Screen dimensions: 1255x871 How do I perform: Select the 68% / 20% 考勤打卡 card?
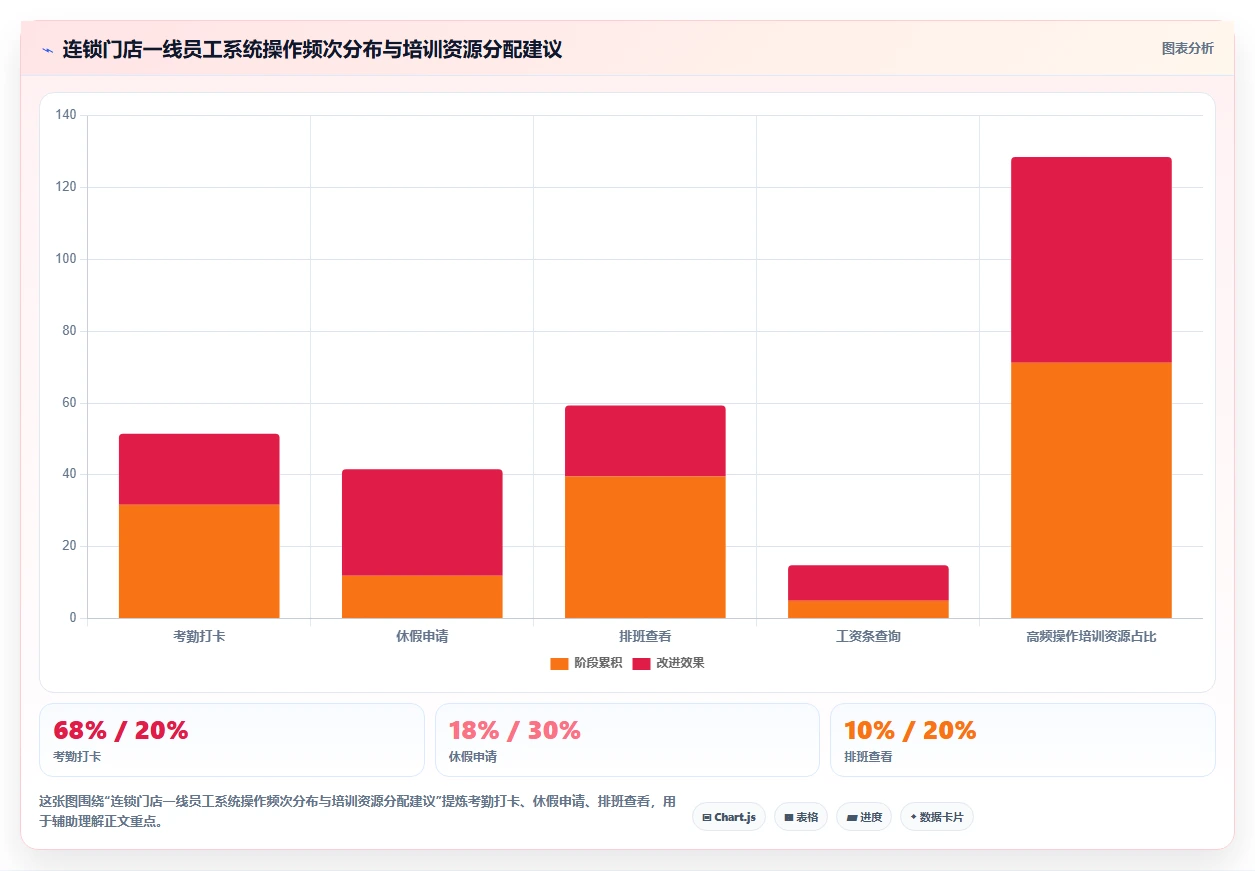(x=232, y=740)
